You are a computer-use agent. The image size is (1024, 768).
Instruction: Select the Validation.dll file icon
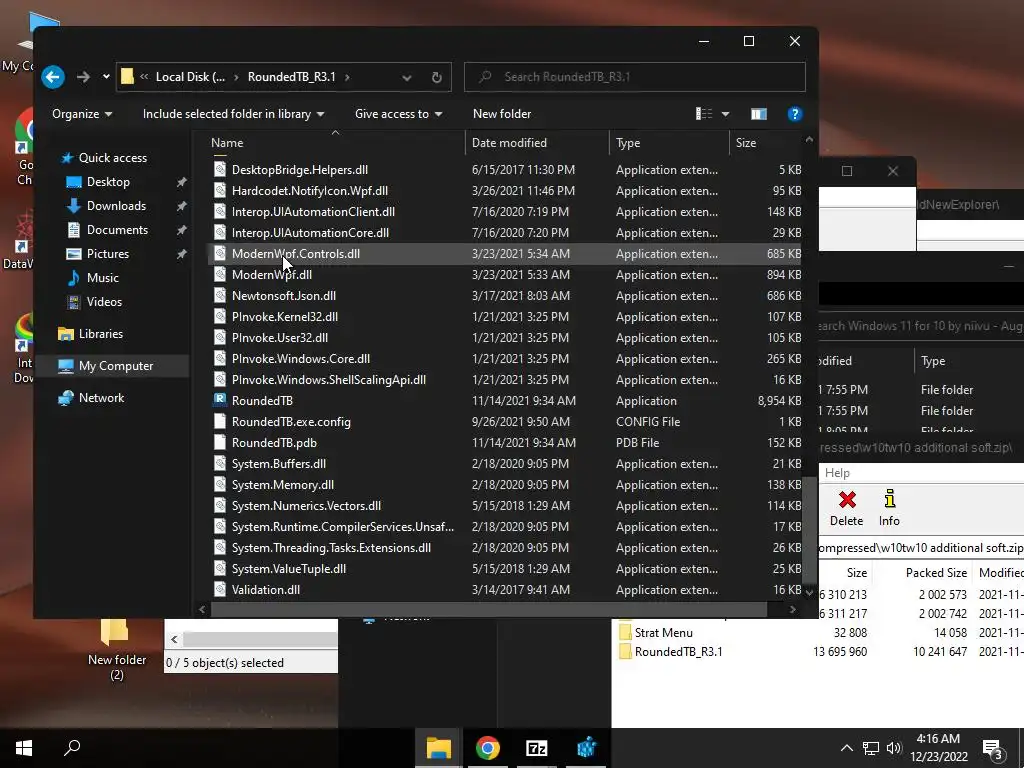[x=220, y=590]
